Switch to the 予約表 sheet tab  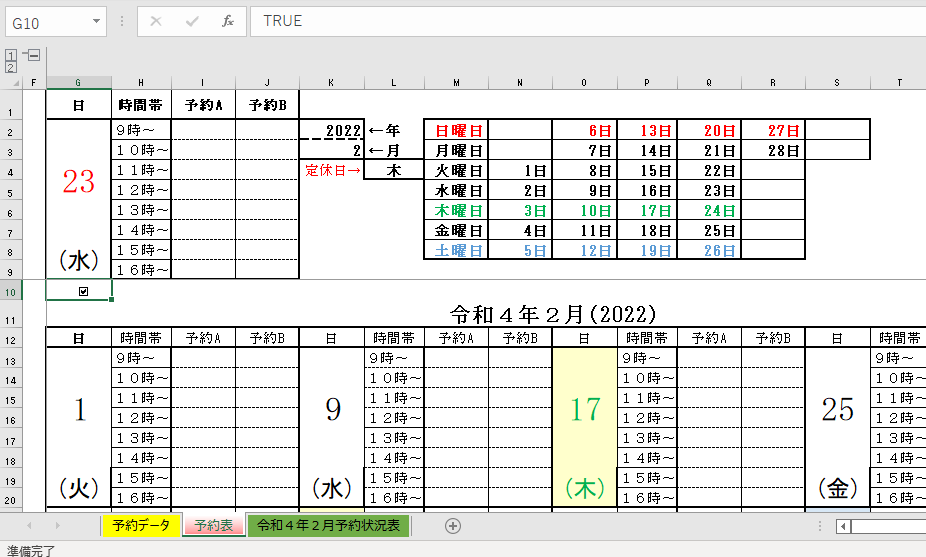click(214, 525)
